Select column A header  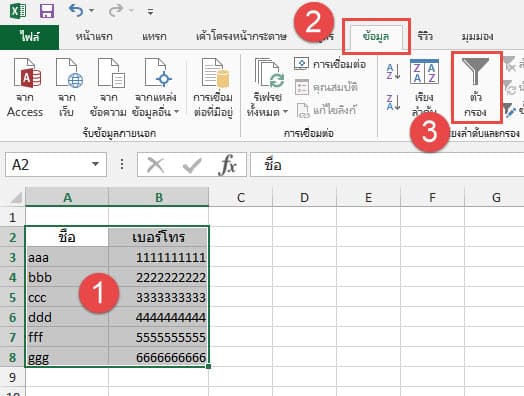click(x=67, y=197)
